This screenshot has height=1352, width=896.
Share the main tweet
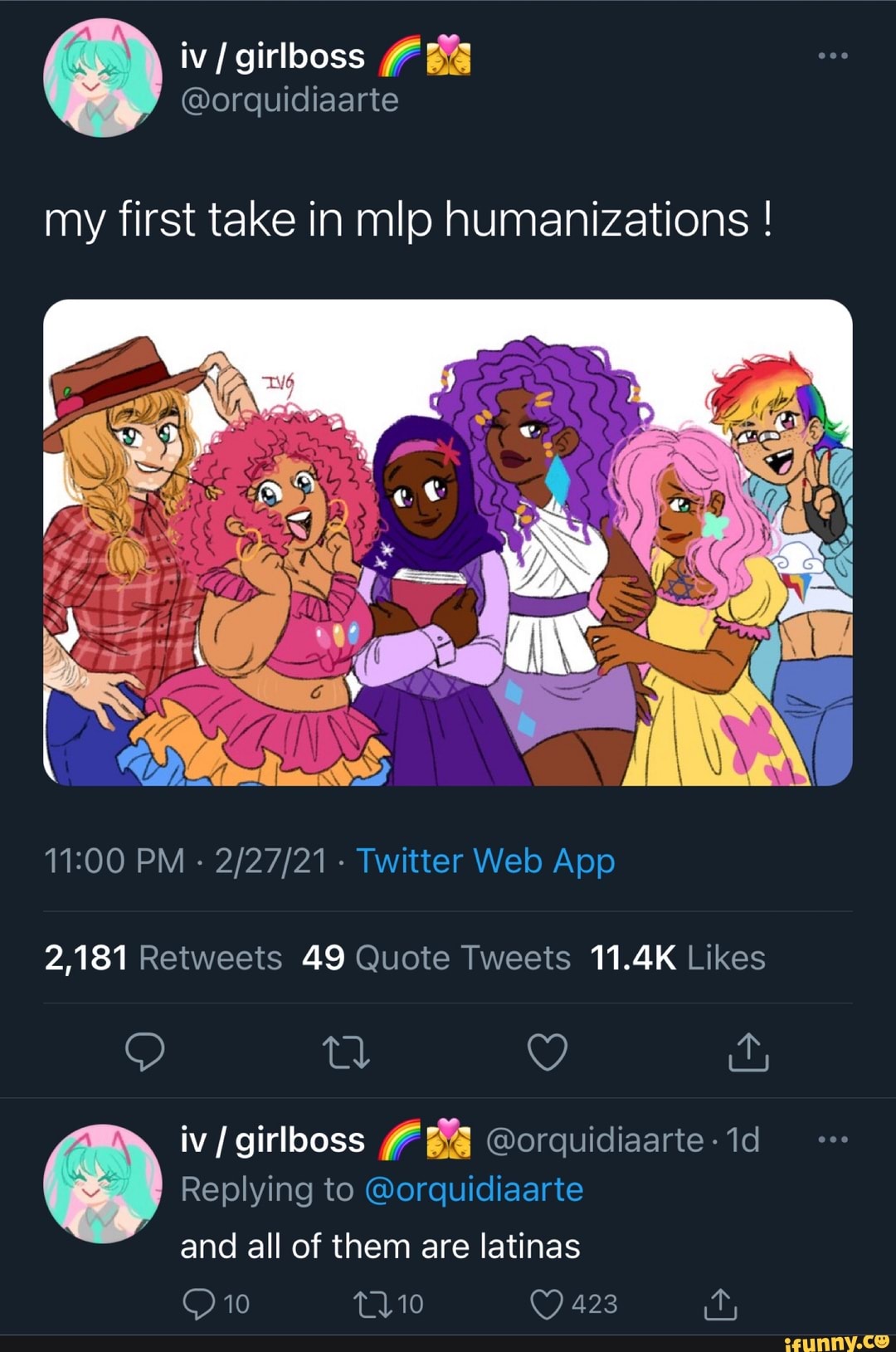pyautogui.click(x=748, y=1052)
